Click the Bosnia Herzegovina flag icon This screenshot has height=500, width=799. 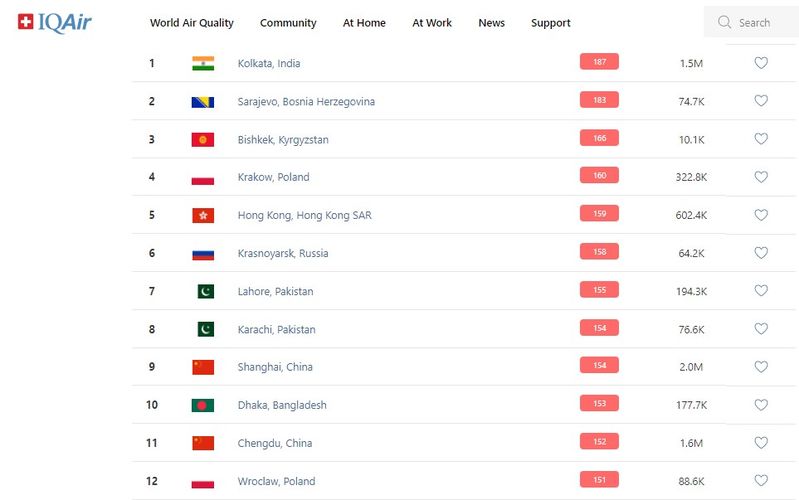[x=203, y=101]
